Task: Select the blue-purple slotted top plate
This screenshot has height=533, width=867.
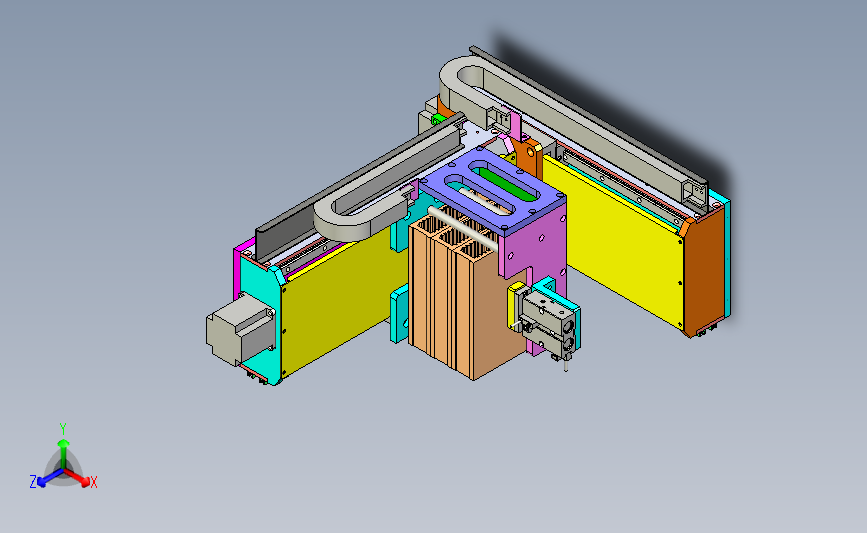Action: pos(492,191)
